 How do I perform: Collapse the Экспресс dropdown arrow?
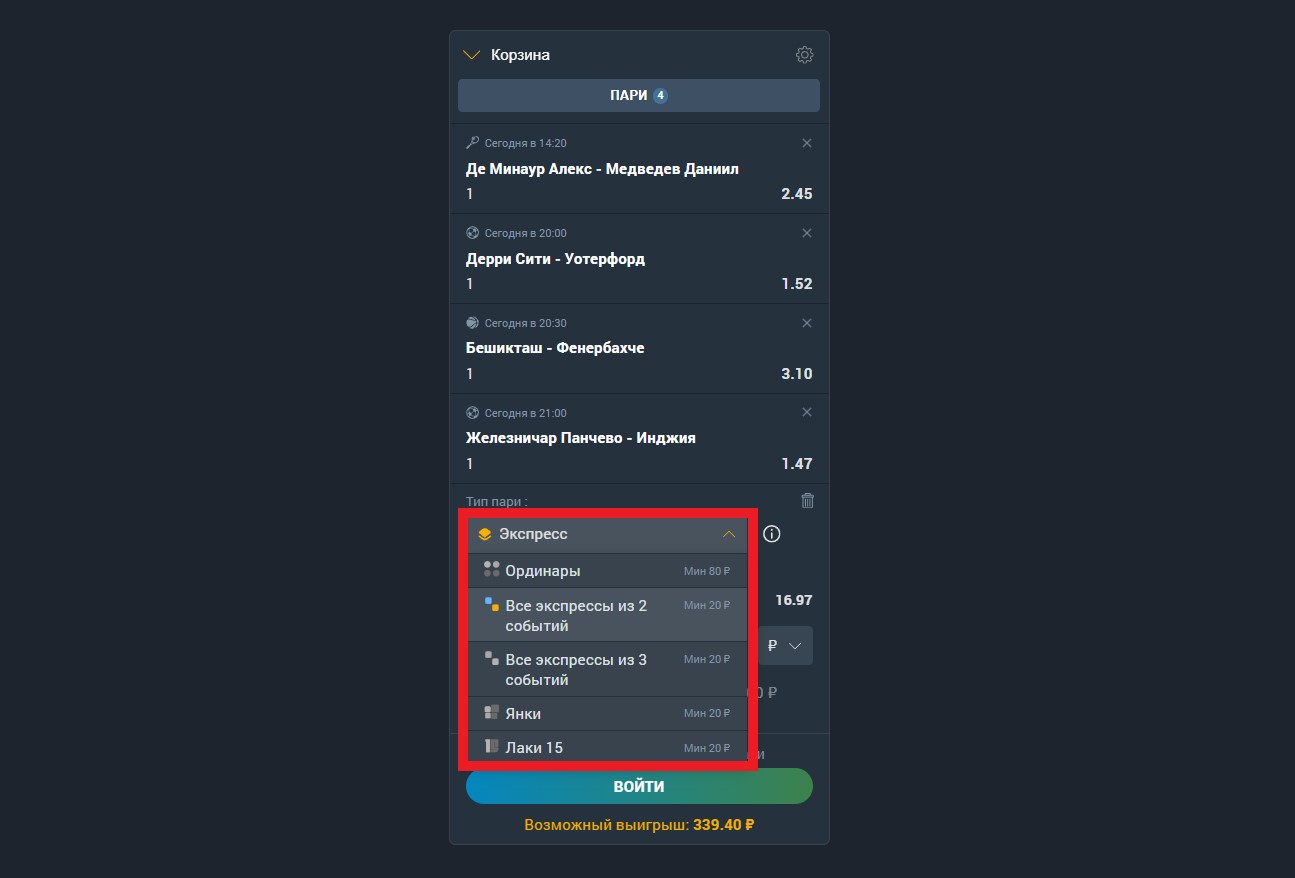tap(729, 535)
